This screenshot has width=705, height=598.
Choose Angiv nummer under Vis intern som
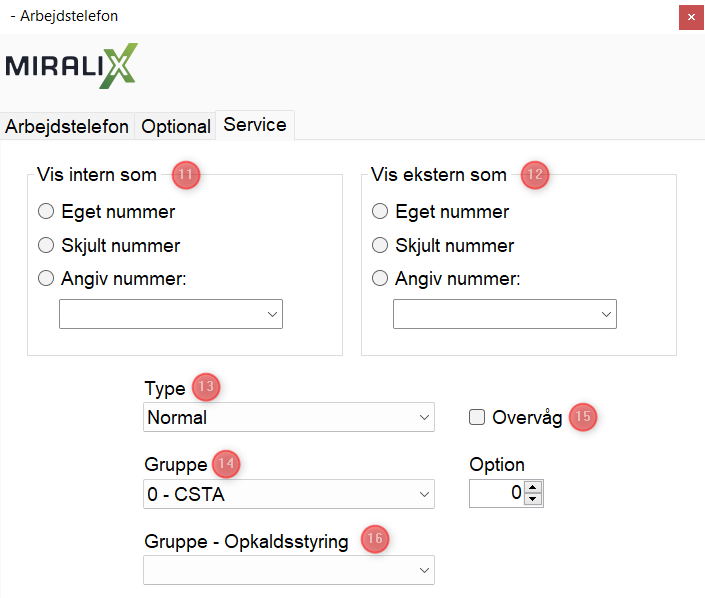[46, 280]
